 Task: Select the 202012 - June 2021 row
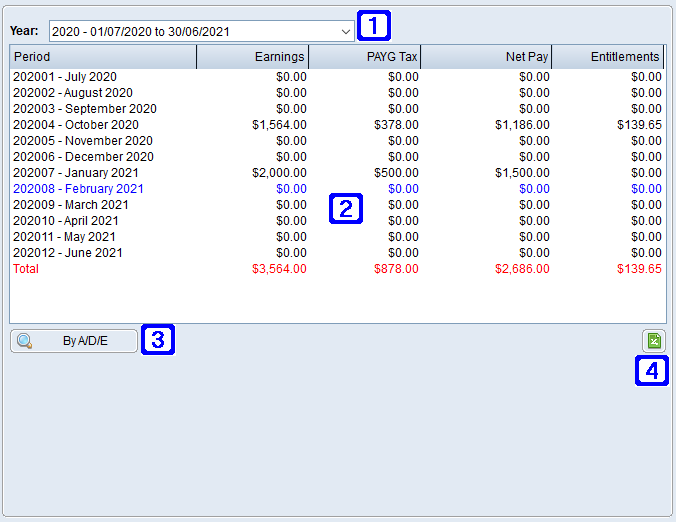[338, 252]
